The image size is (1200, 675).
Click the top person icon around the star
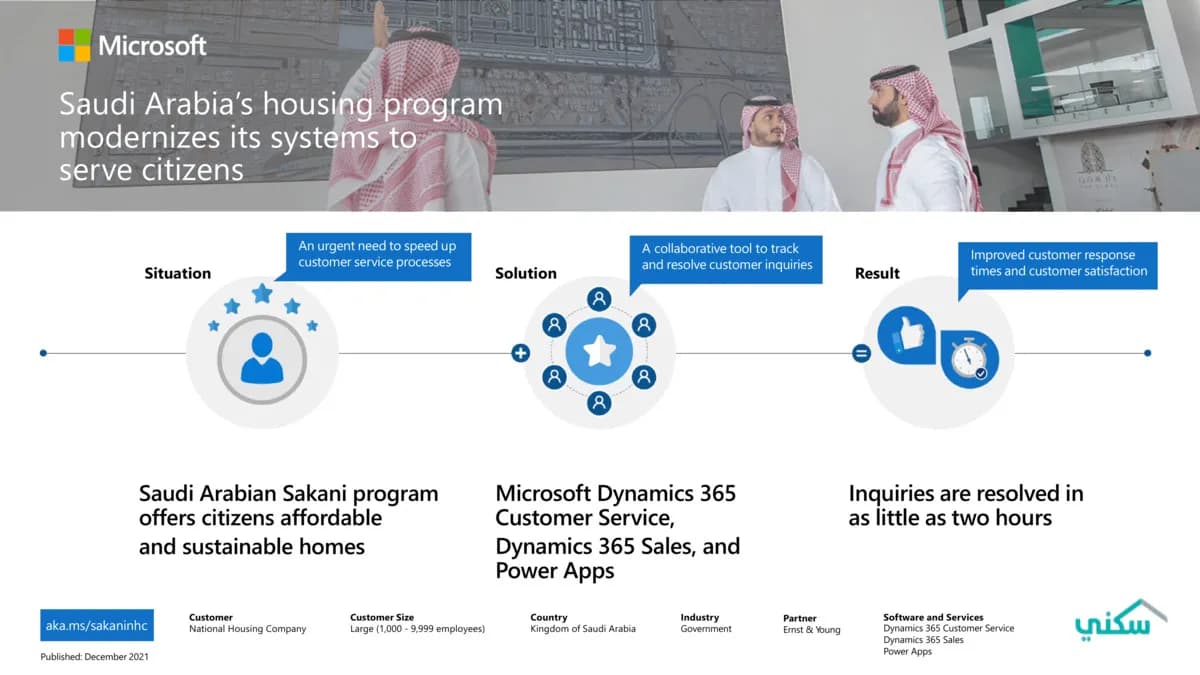pos(599,299)
